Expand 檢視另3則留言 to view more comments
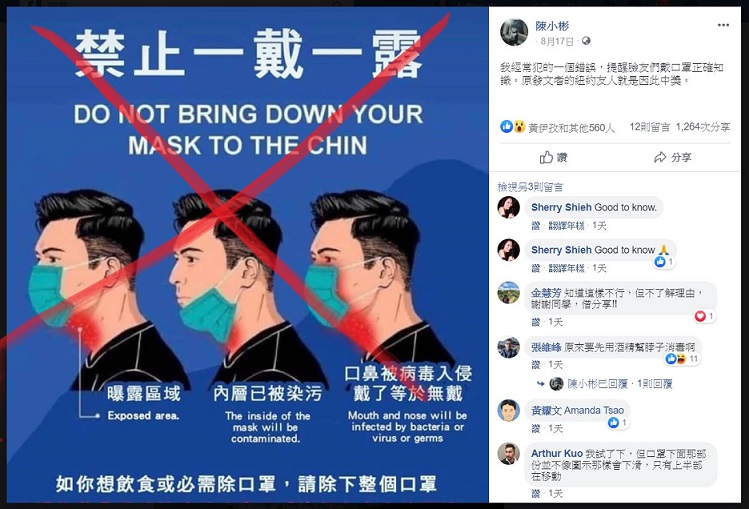 (530, 187)
